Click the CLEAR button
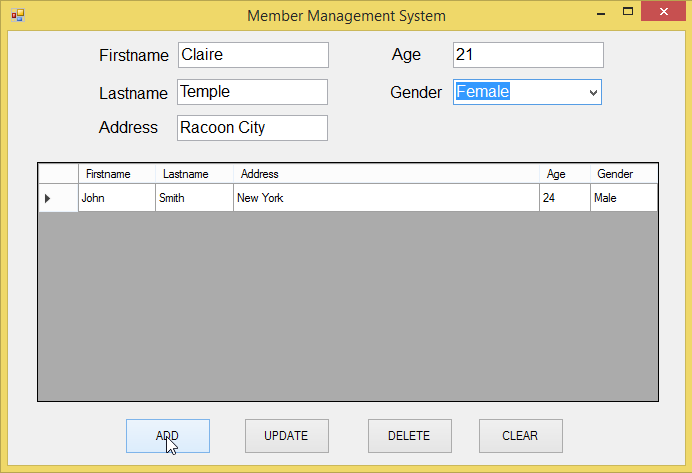Screen dimensions: 692x473 pos(520,436)
